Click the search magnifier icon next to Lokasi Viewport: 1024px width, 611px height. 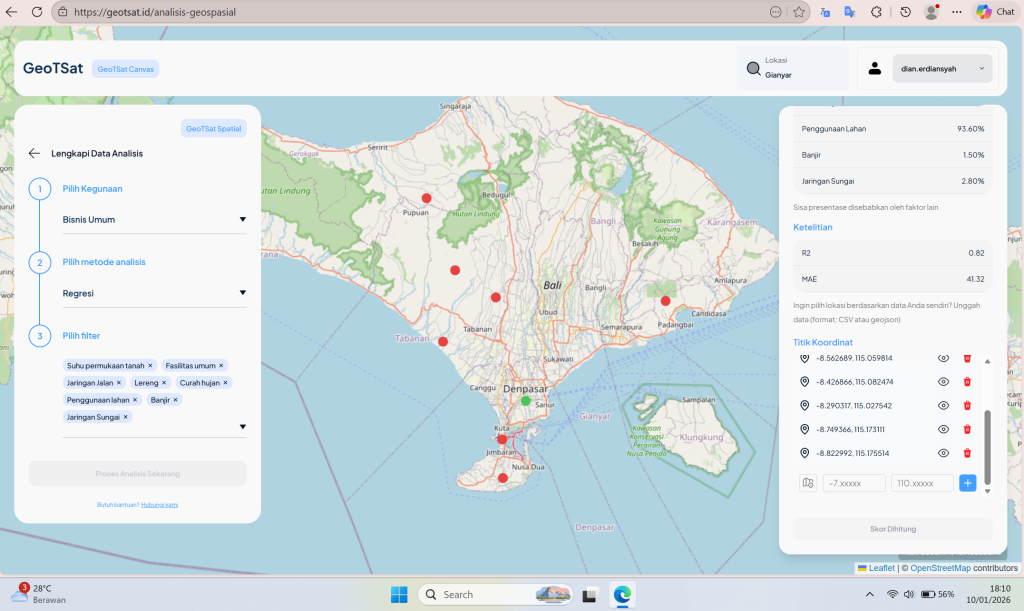coord(753,69)
